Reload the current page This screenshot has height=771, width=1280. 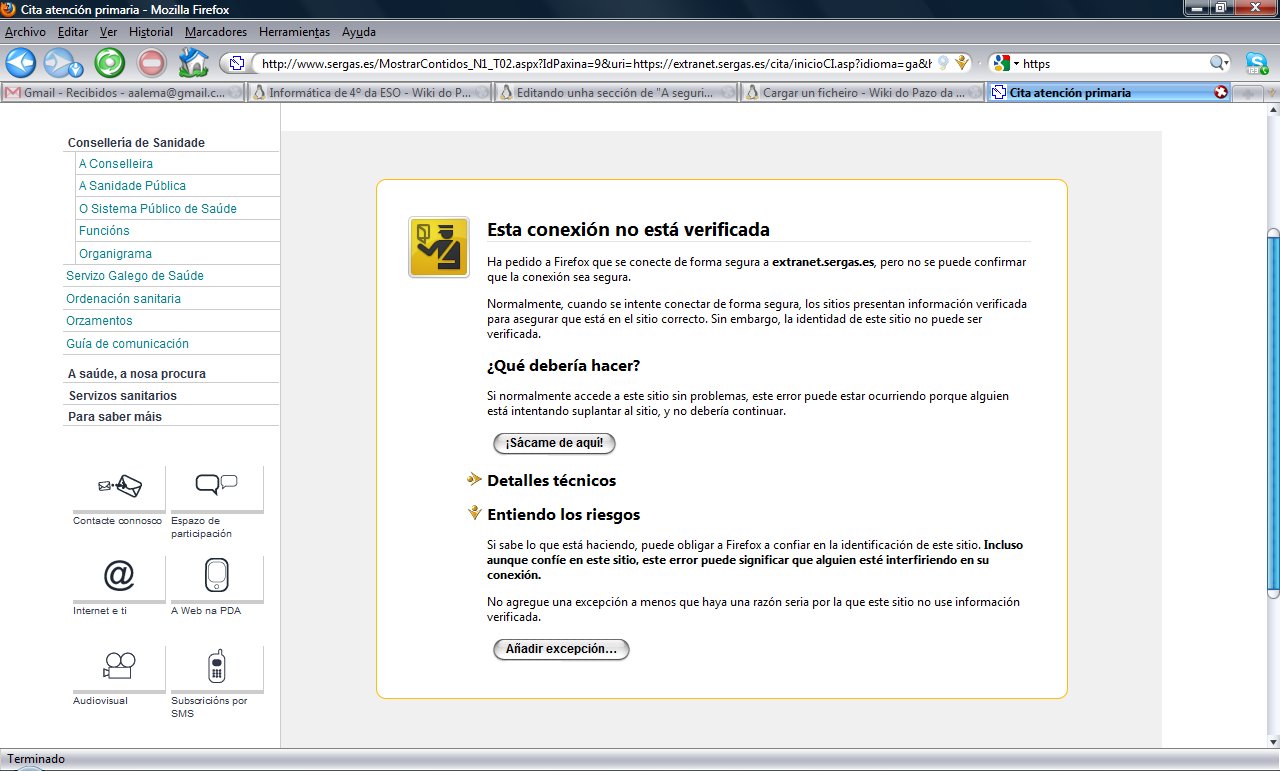pyautogui.click(x=109, y=63)
